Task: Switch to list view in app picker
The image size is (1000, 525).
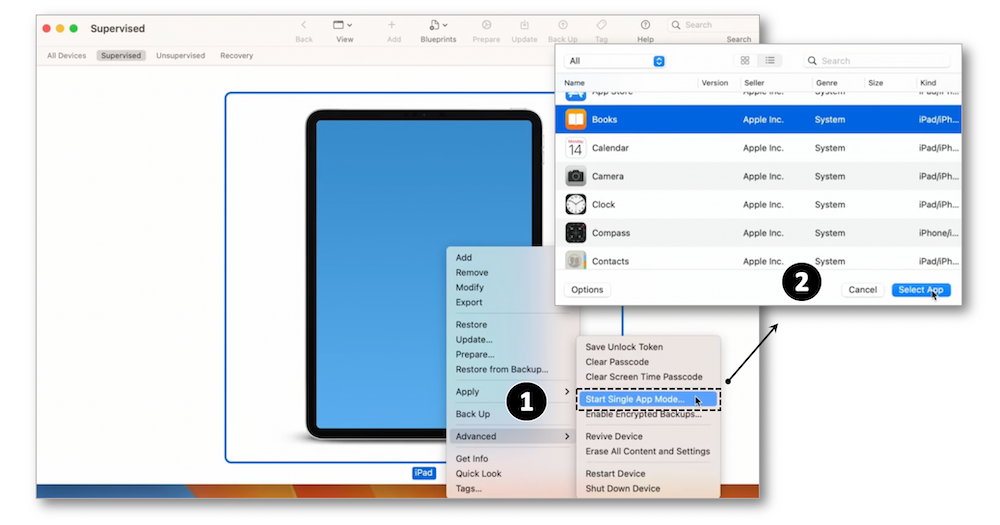Action: pyautogui.click(x=770, y=61)
